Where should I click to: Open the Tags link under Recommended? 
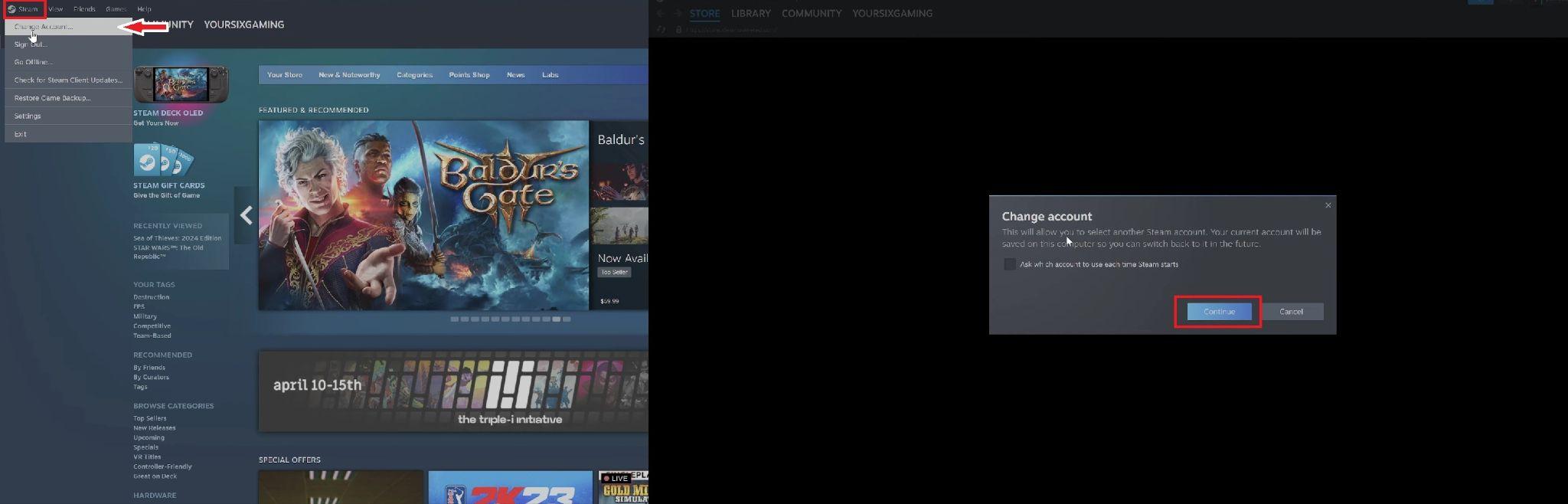[140, 387]
